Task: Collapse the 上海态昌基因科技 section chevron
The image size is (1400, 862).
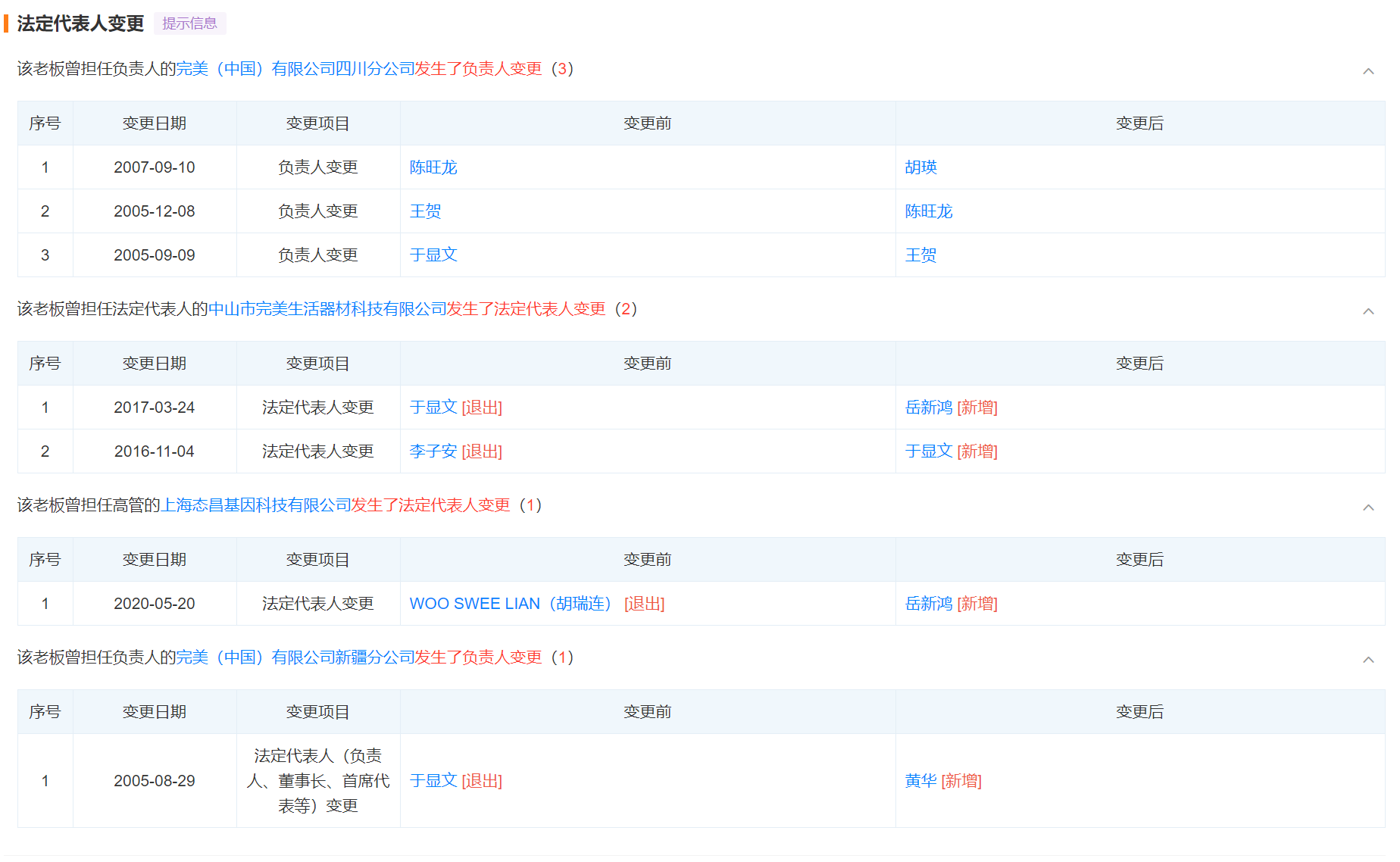Action: [1368, 508]
